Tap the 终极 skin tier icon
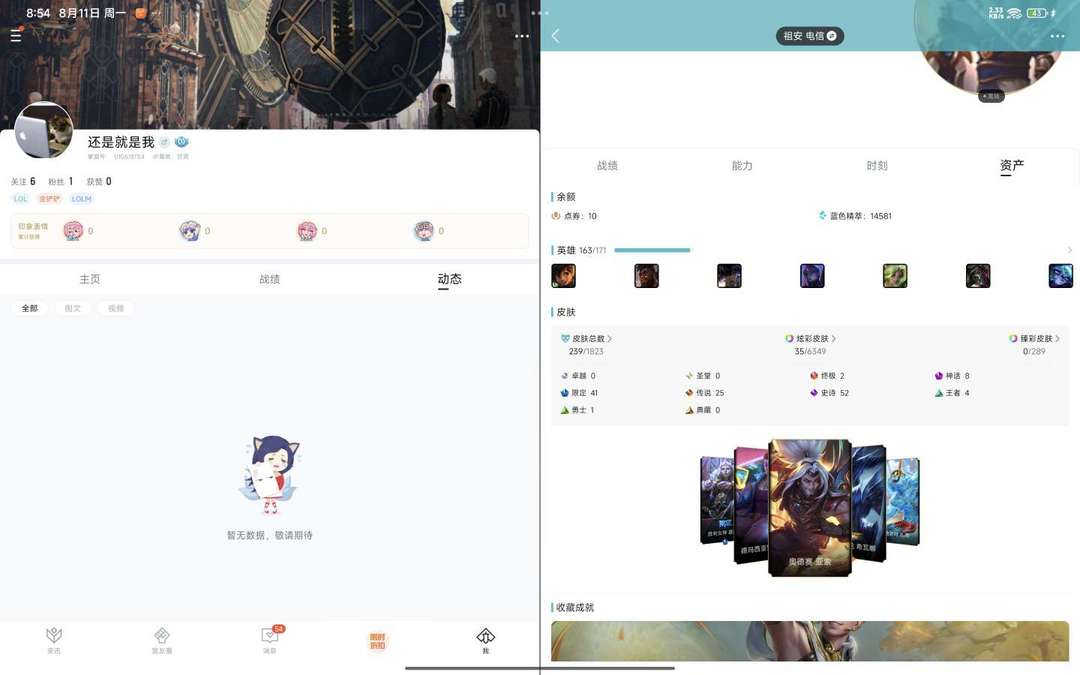The width and height of the screenshot is (1080, 675). pos(813,376)
